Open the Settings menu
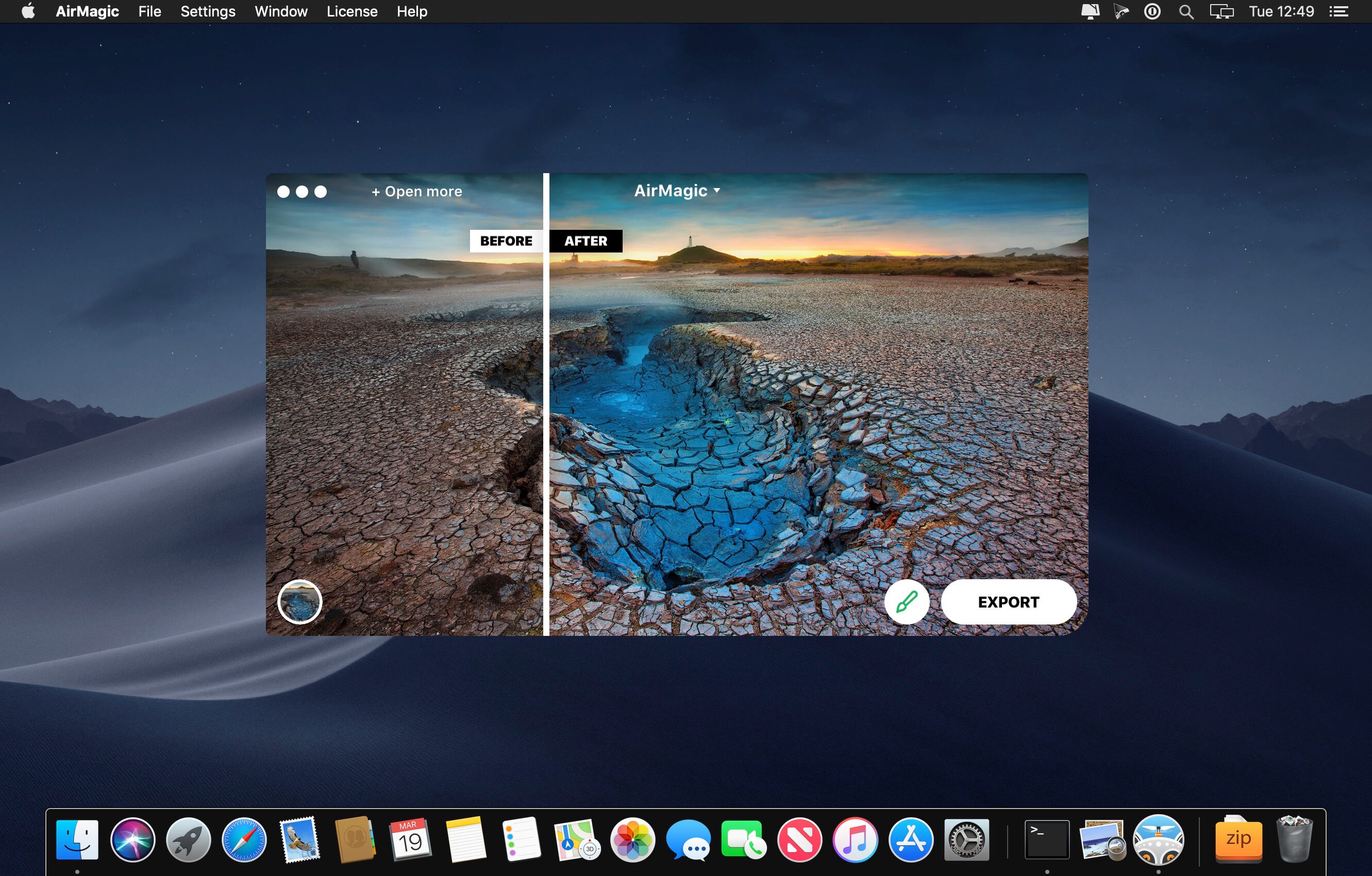Screen dimensions: 1372x876 [x=207, y=11]
